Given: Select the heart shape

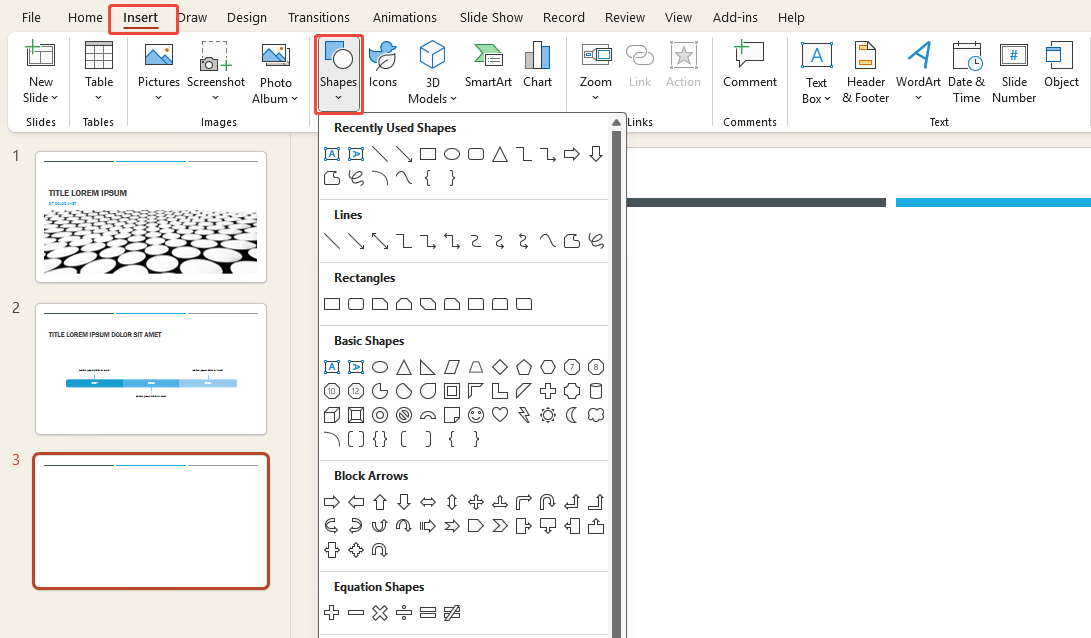Looking at the screenshot, I should pos(500,414).
